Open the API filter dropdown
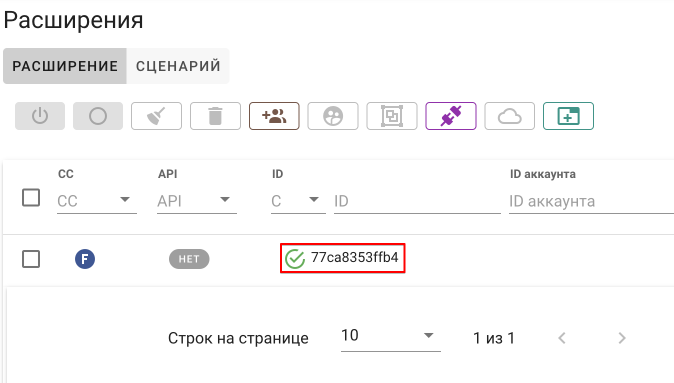Viewport: 674px width, 383px height. tap(197, 201)
